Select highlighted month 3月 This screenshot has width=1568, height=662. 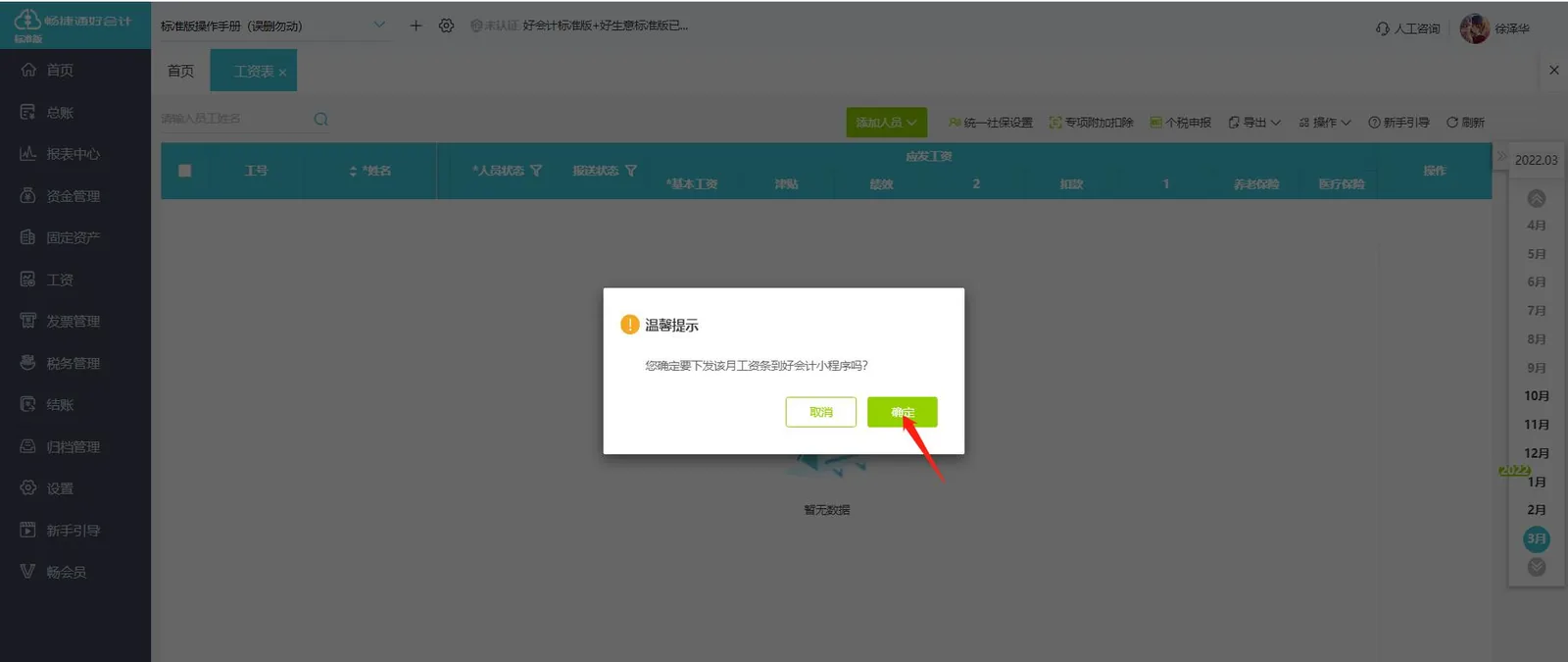(x=1537, y=538)
